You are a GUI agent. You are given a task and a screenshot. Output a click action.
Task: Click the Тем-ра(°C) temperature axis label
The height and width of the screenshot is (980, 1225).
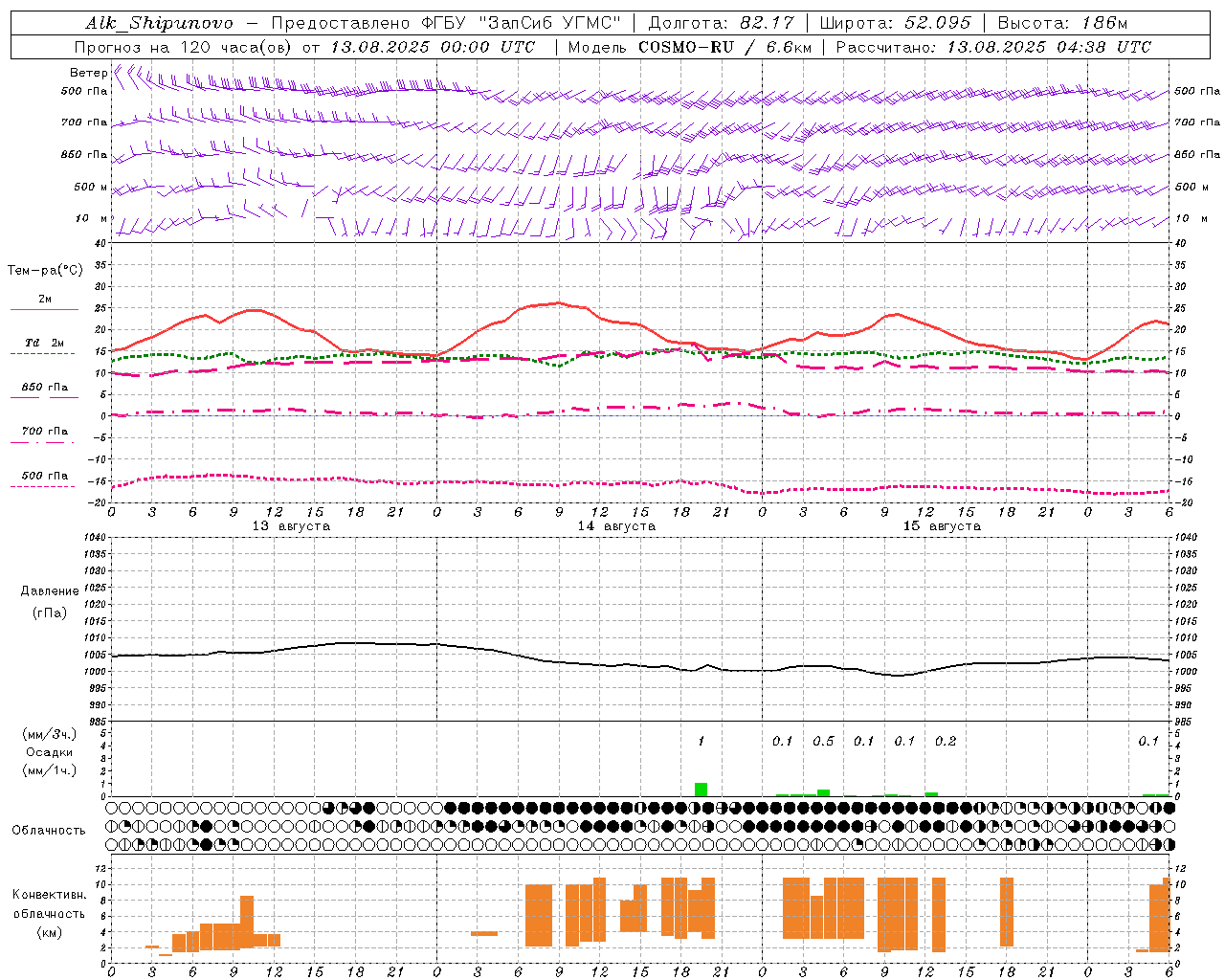click(x=45, y=270)
